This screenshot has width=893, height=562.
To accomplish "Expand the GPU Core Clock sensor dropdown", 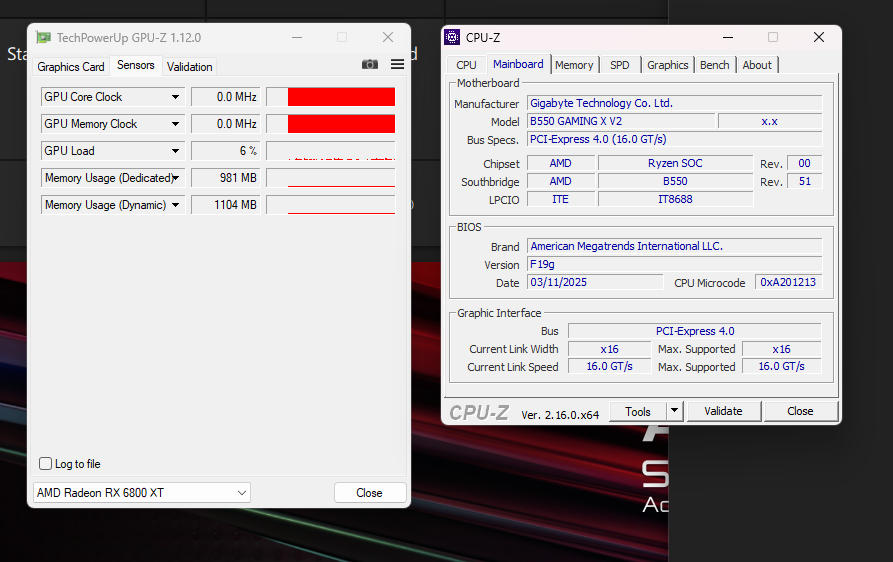I will (x=175, y=97).
